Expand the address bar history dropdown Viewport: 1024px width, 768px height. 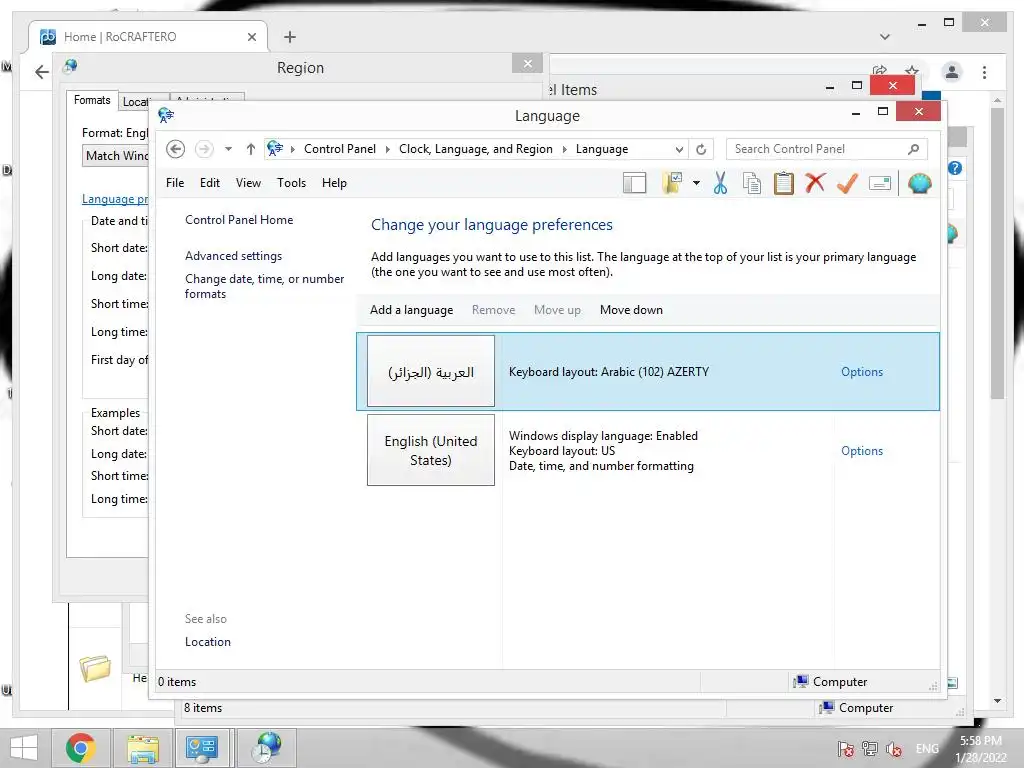tap(679, 150)
